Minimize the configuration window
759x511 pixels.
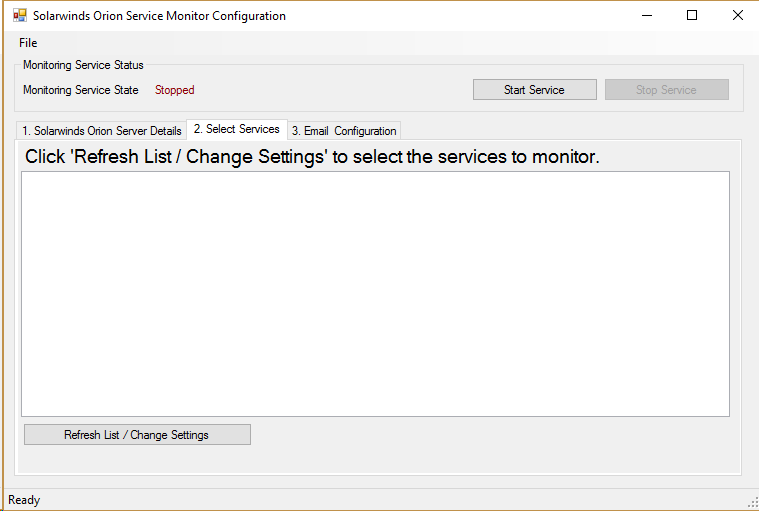647,15
